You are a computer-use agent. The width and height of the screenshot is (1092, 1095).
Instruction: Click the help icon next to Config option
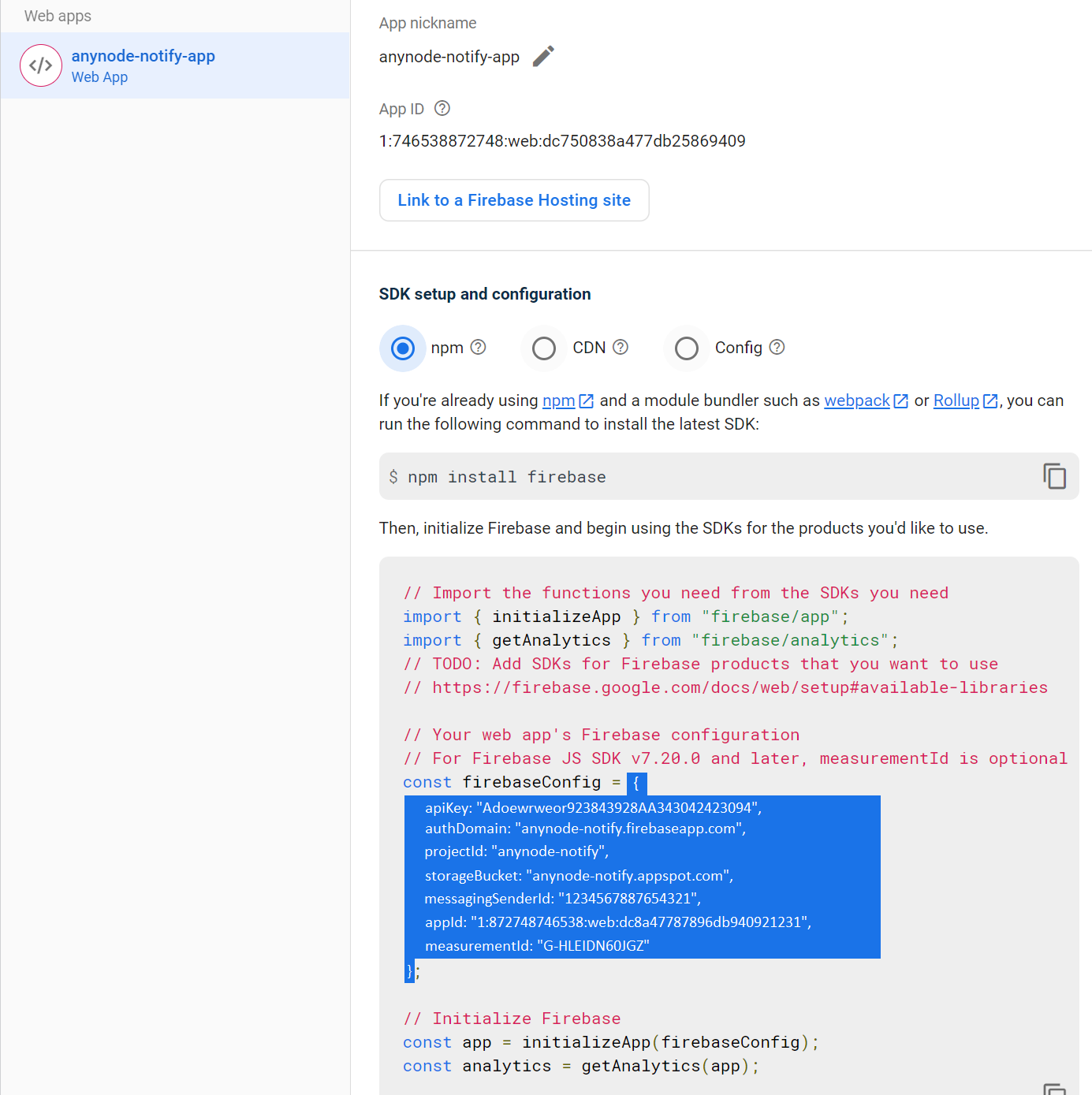pyautogui.click(x=777, y=348)
